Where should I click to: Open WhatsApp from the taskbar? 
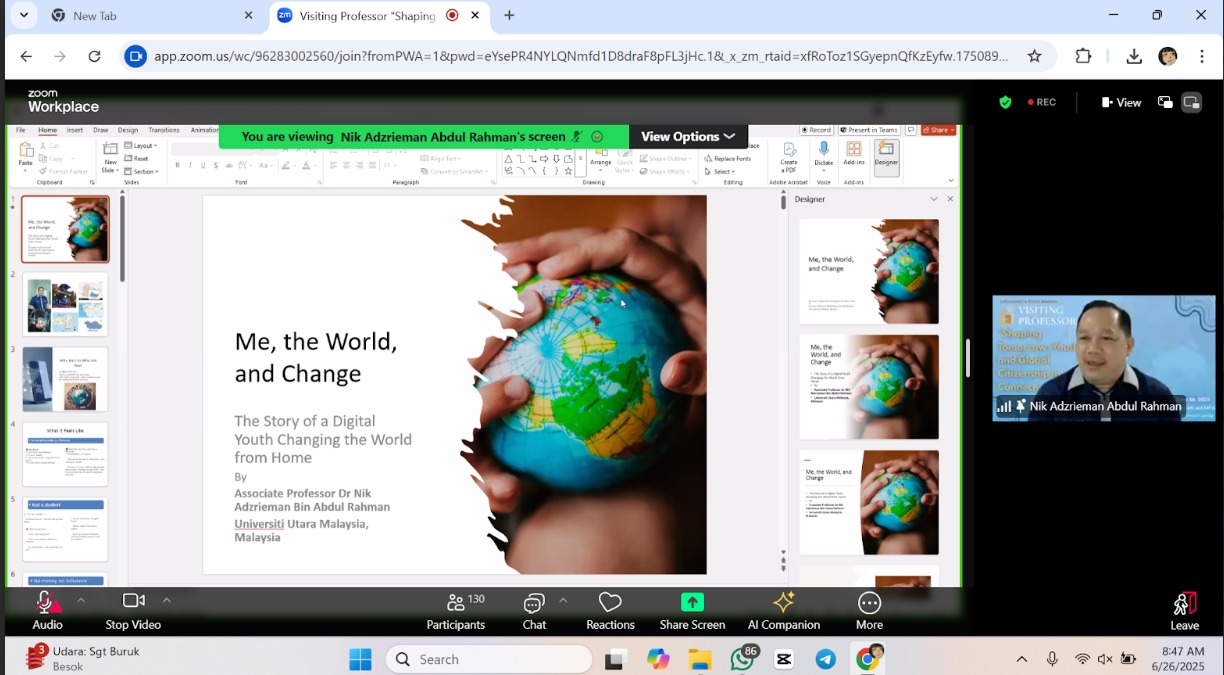tap(742, 659)
